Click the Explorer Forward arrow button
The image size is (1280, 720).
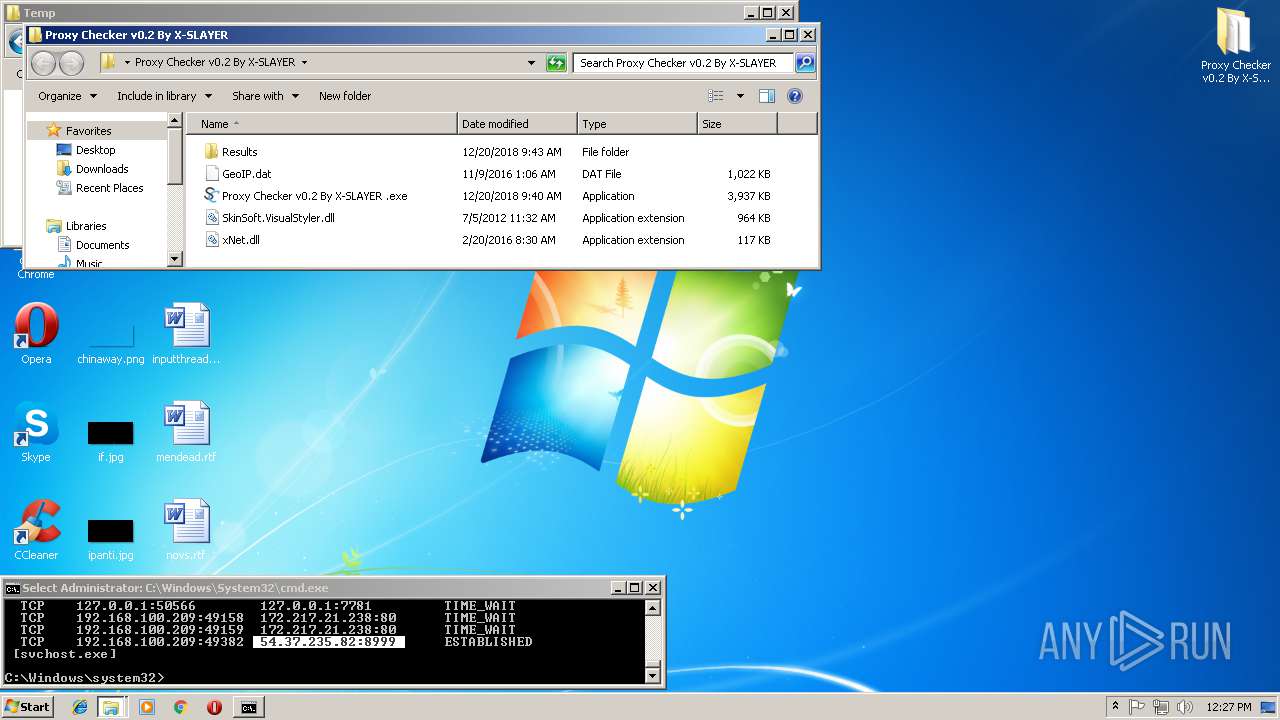tap(71, 63)
